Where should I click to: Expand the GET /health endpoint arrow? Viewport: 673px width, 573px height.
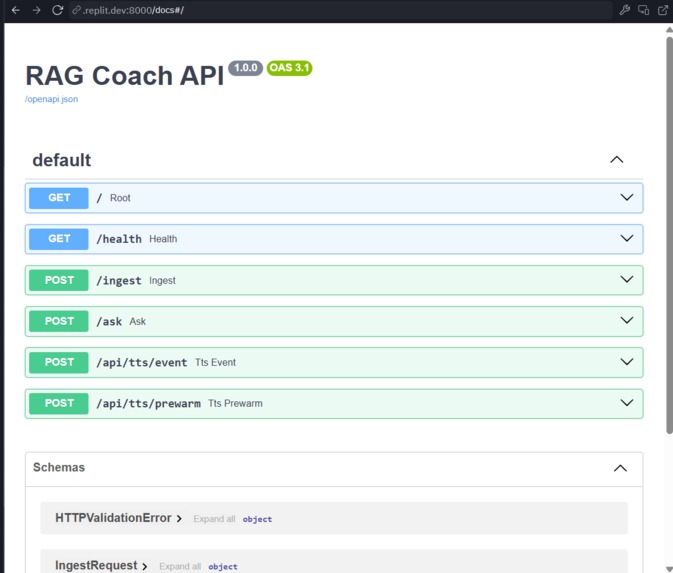tap(627, 238)
